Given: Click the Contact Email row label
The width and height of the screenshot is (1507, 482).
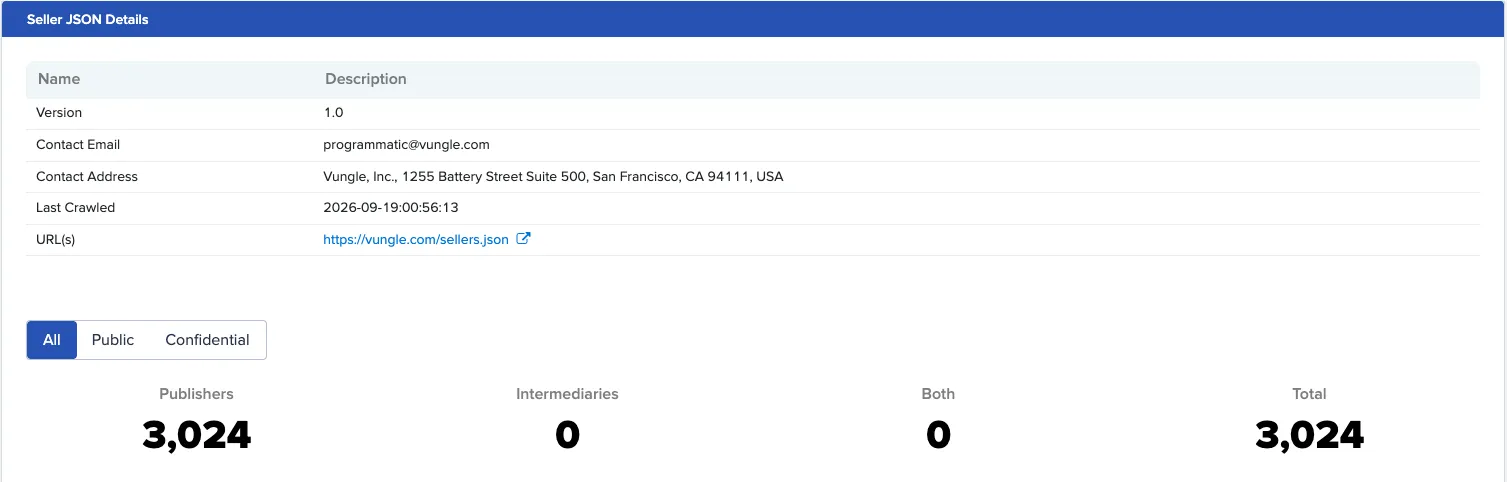Looking at the screenshot, I should tap(78, 145).
